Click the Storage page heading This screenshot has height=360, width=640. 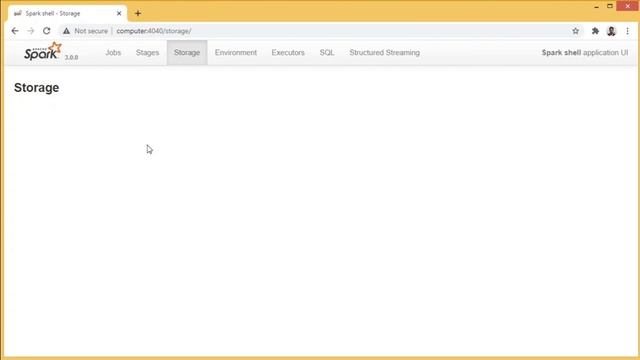36,88
